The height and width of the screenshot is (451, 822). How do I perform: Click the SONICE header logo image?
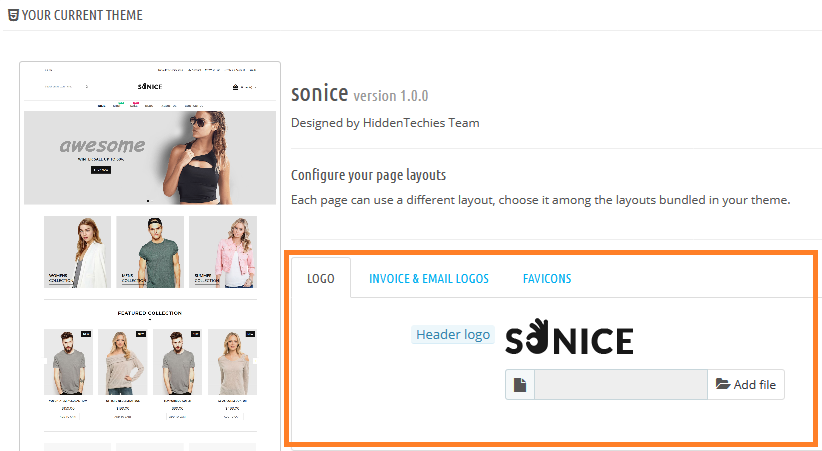(x=568, y=338)
